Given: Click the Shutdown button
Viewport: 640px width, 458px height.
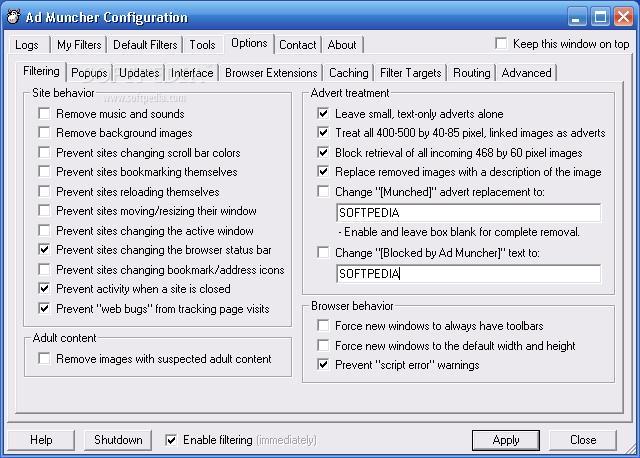Looking at the screenshot, I should 118,440.
